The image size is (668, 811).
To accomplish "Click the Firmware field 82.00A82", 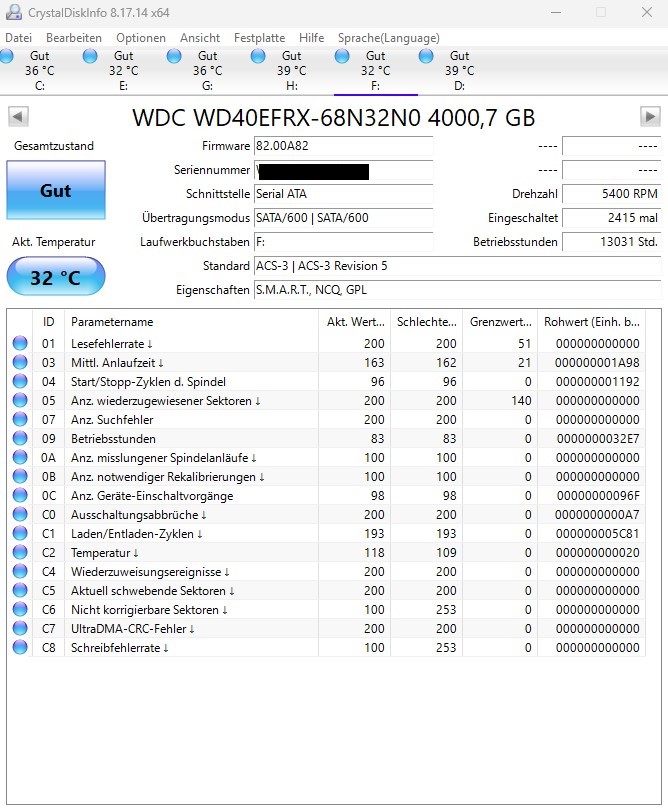I will tap(343, 146).
